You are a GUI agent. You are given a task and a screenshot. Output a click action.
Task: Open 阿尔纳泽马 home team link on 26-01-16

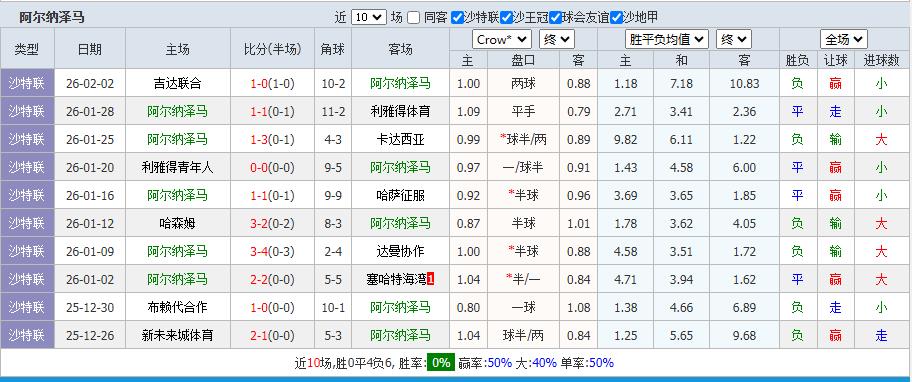coord(177,195)
